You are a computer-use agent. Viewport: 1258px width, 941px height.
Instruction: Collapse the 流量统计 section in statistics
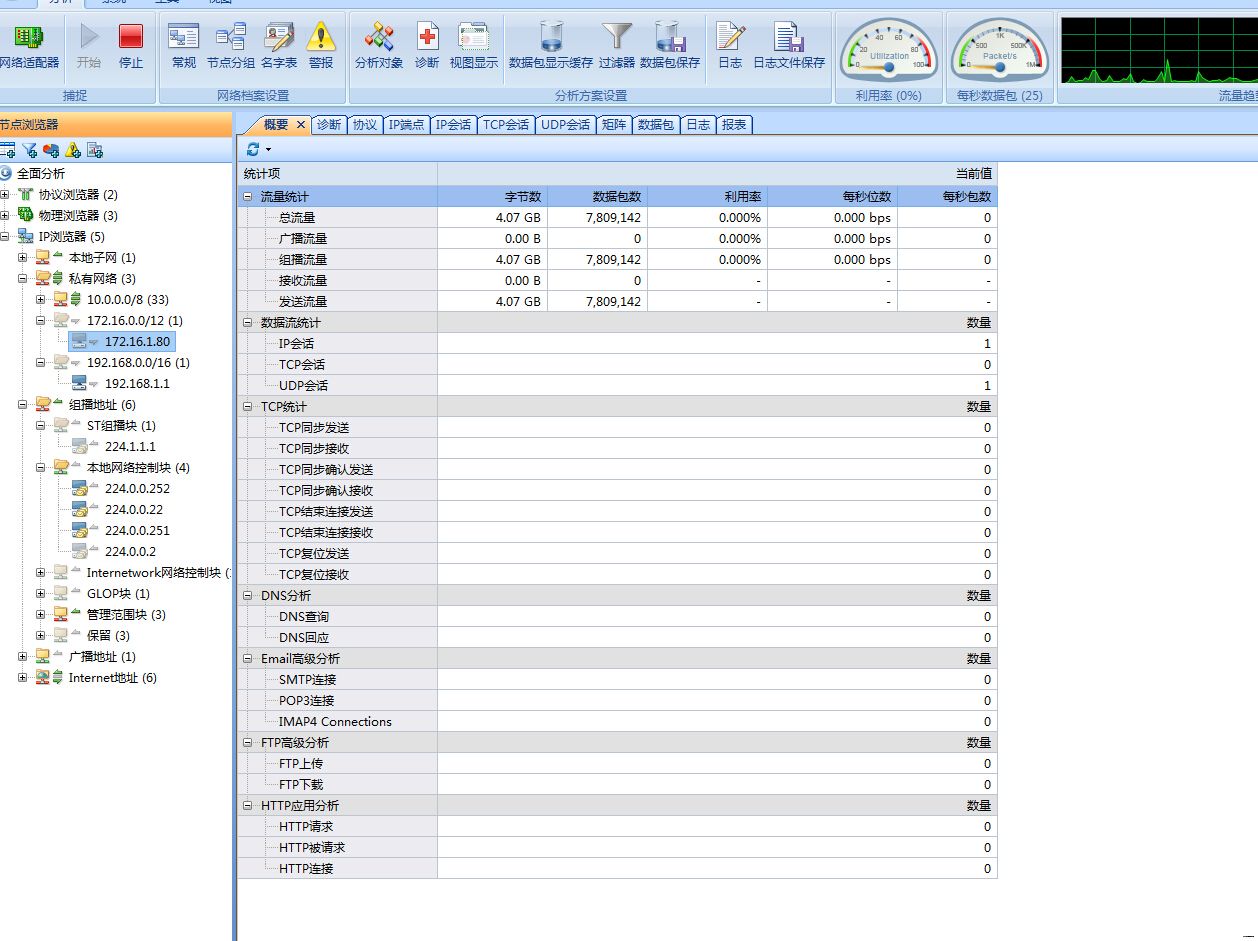coord(247,197)
